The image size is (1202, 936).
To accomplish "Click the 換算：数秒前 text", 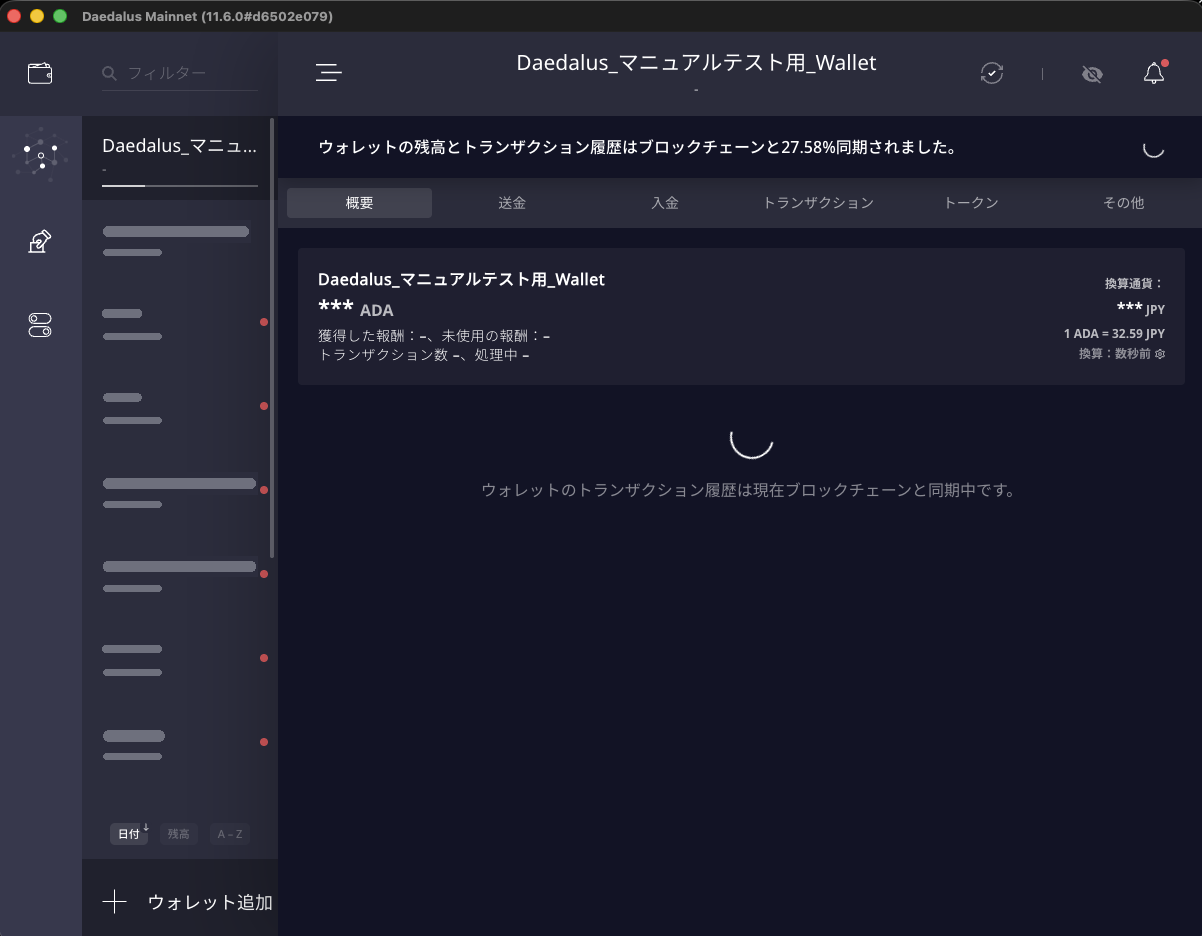I will (1116, 354).
